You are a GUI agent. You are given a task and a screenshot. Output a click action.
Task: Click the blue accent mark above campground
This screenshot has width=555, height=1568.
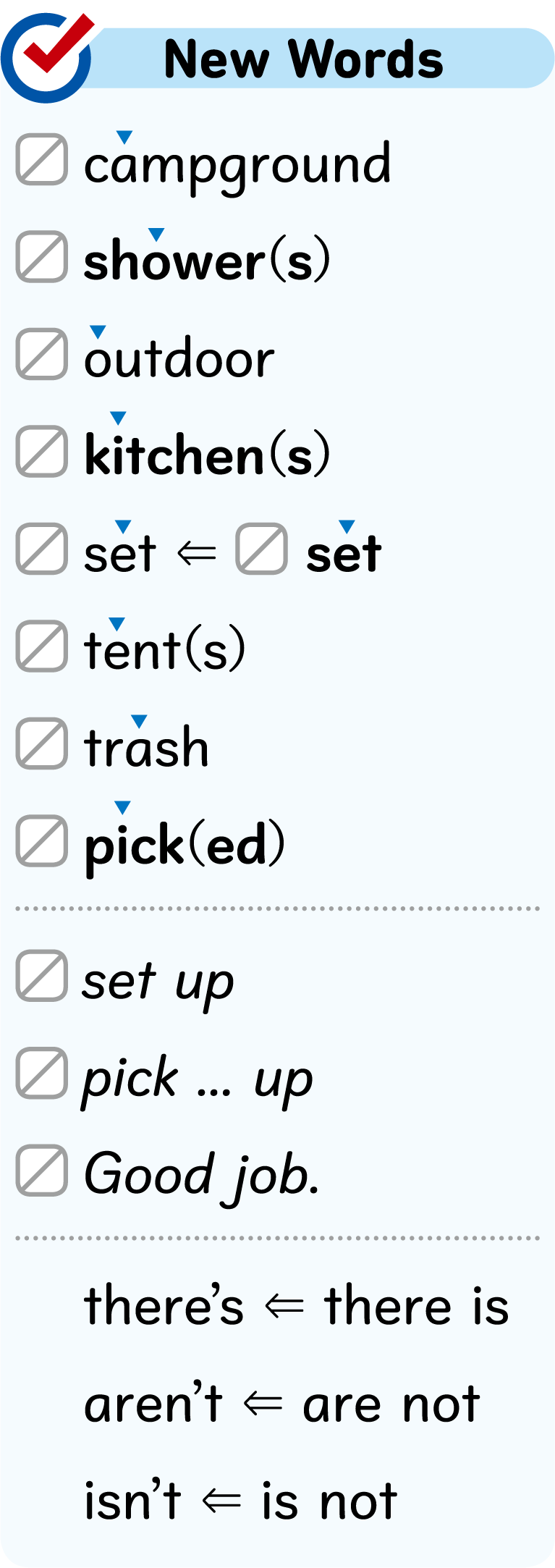124,137
